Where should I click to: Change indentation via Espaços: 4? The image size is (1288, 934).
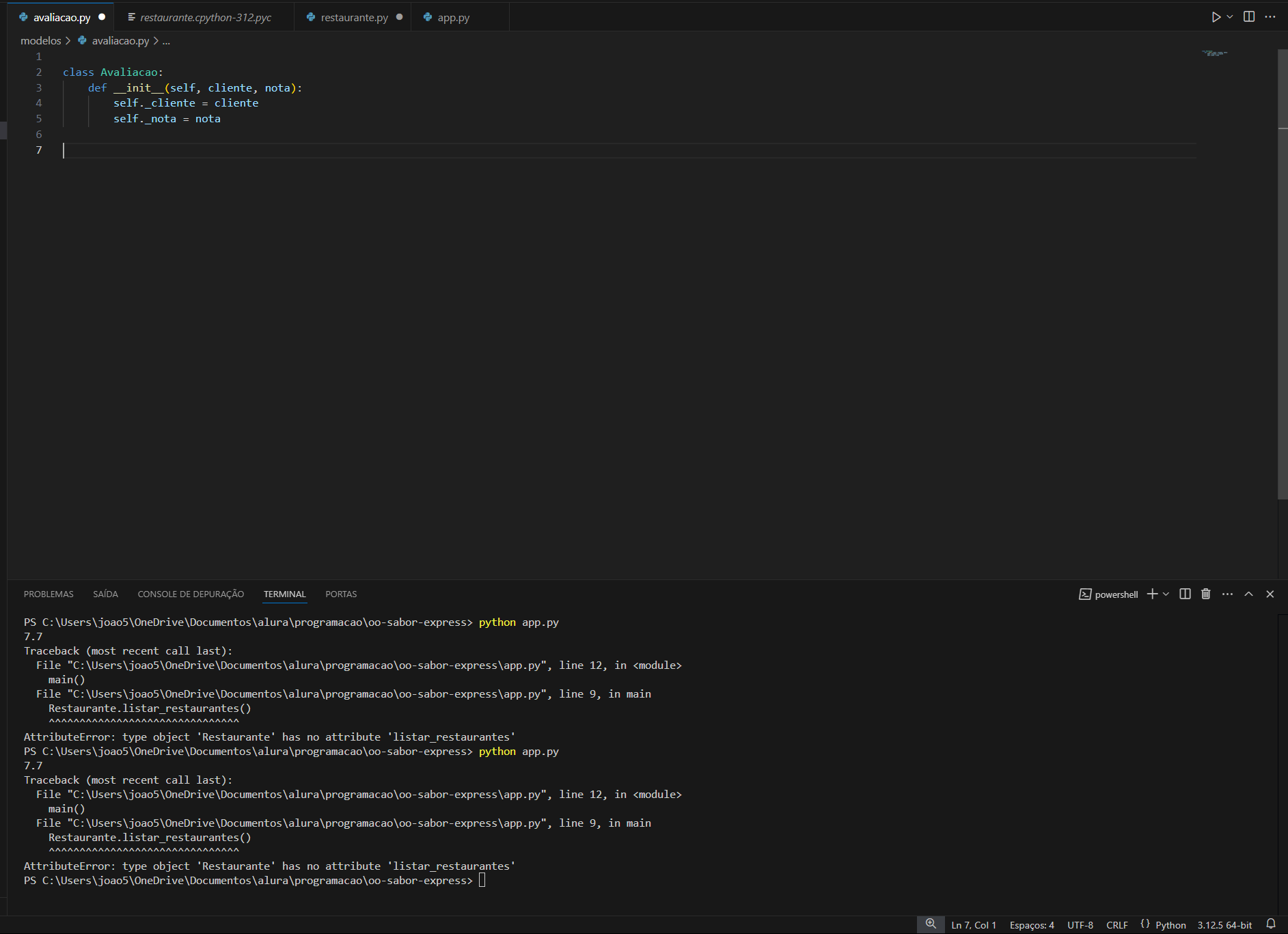pyautogui.click(x=1032, y=925)
